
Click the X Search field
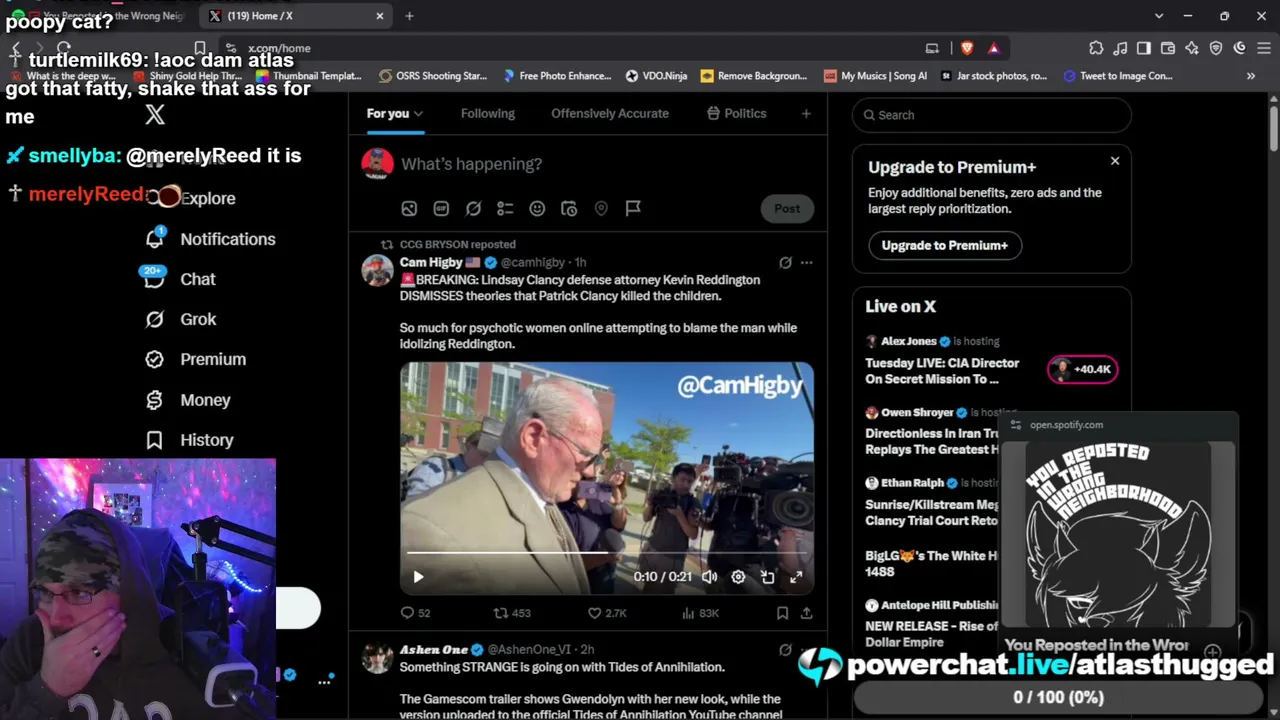(x=992, y=115)
